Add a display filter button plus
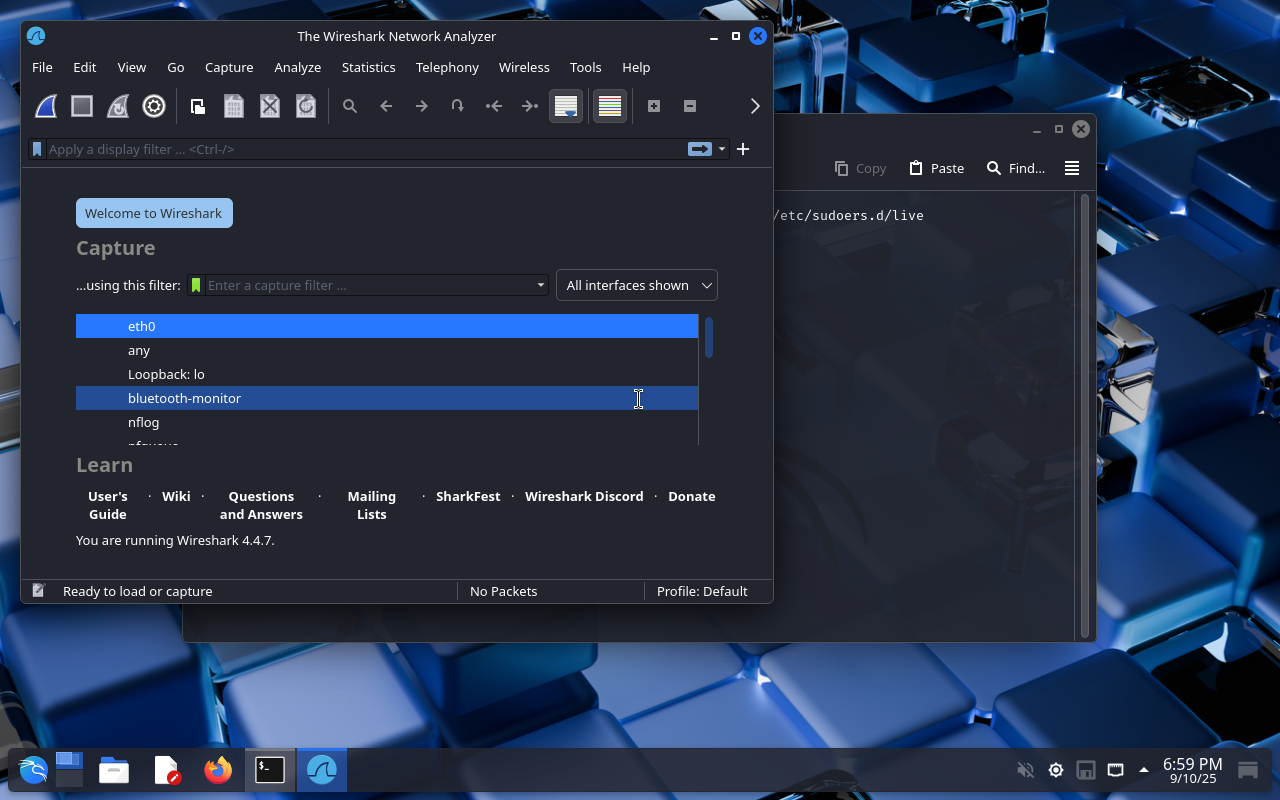Viewport: 1280px width, 800px height. pyautogui.click(x=743, y=149)
